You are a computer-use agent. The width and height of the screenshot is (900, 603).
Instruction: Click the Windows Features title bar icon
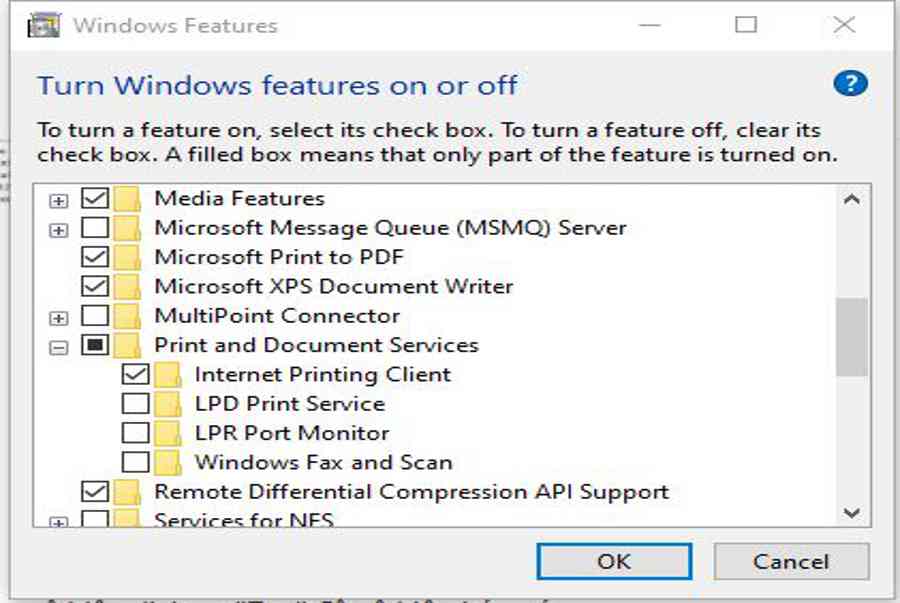44,25
